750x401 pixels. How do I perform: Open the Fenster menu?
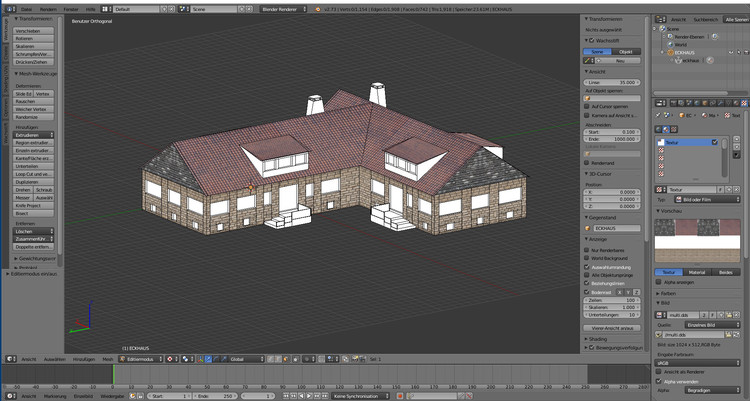(71, 9)
